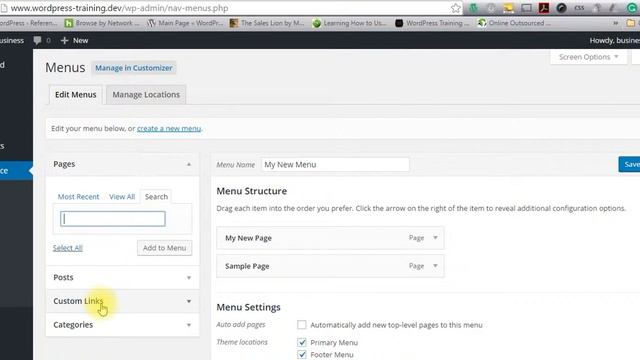Viewport: 640px width, 360px height.
Task: Open the CSS extension in browser toolbar
Action: tap(579, 8)
